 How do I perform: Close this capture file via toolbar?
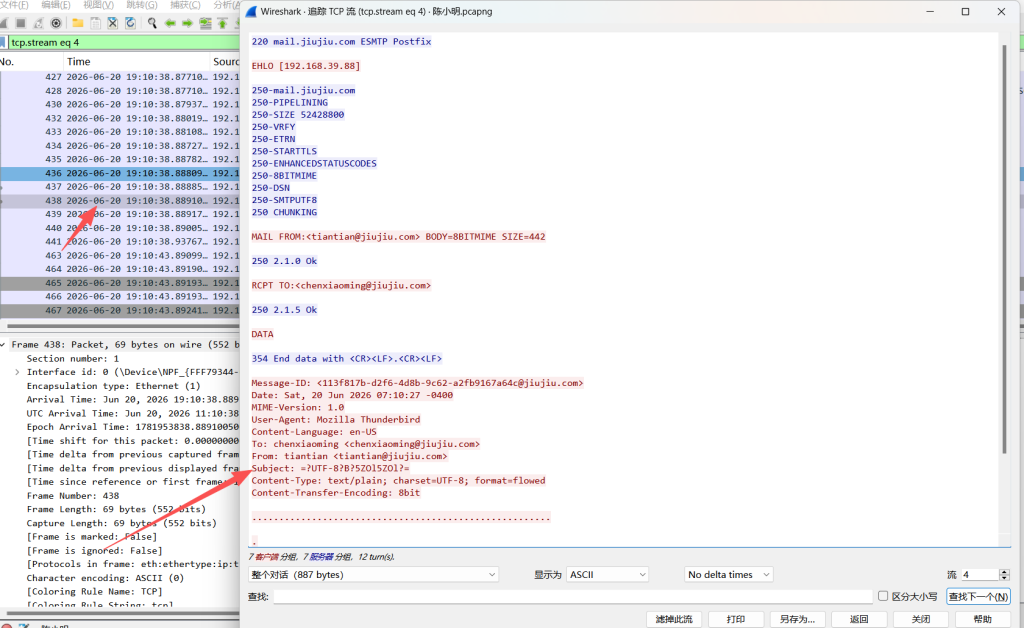[x=113, y=23]
